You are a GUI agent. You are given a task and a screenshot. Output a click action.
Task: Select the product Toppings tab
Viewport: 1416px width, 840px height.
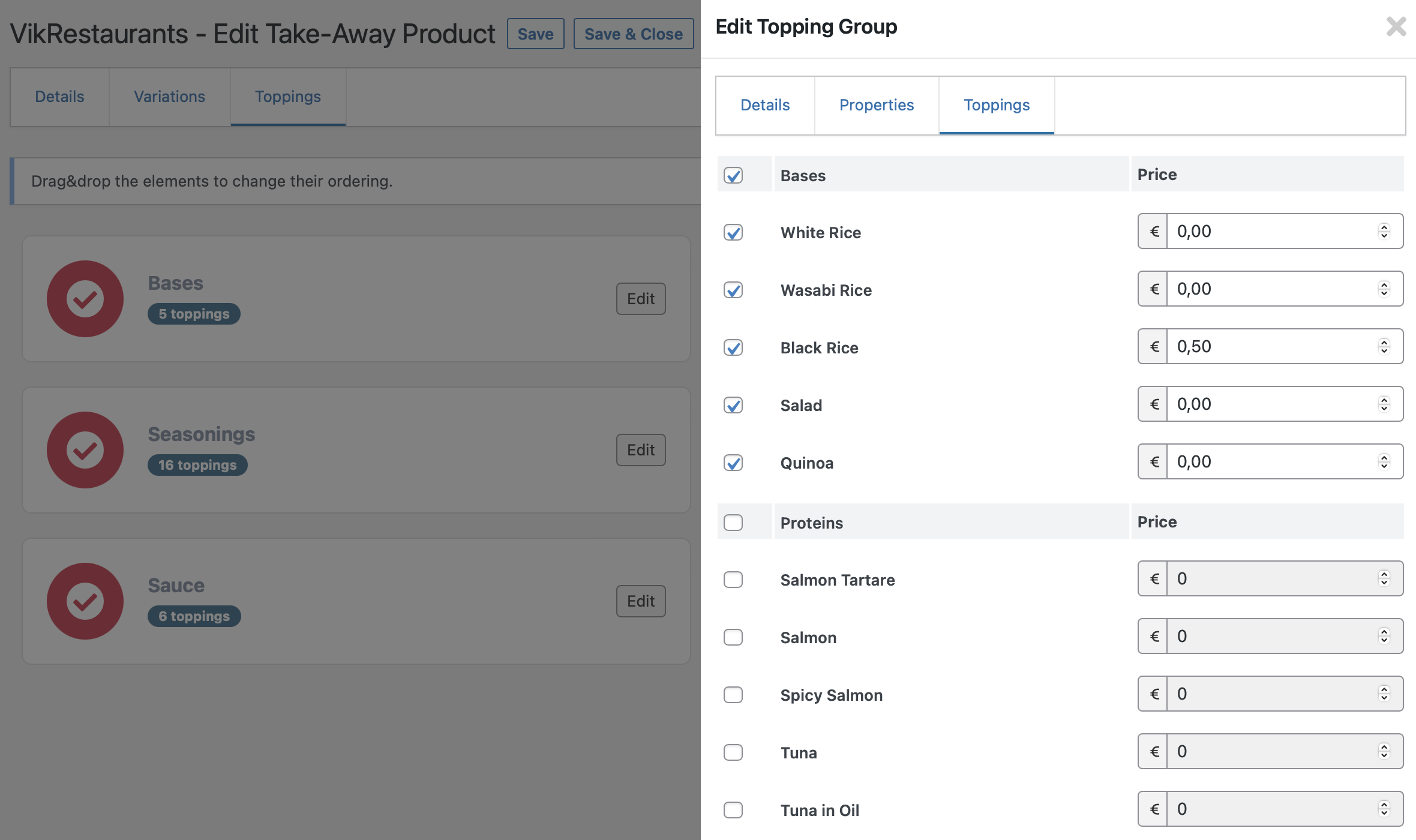coord(288,97)
